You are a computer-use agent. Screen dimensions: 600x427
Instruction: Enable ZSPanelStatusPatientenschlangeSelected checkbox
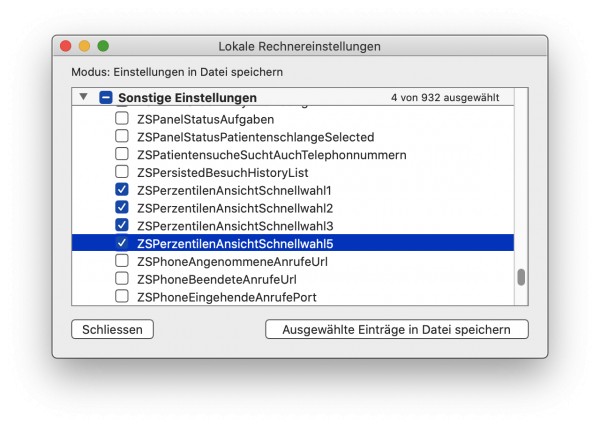[x=122, y=136]
